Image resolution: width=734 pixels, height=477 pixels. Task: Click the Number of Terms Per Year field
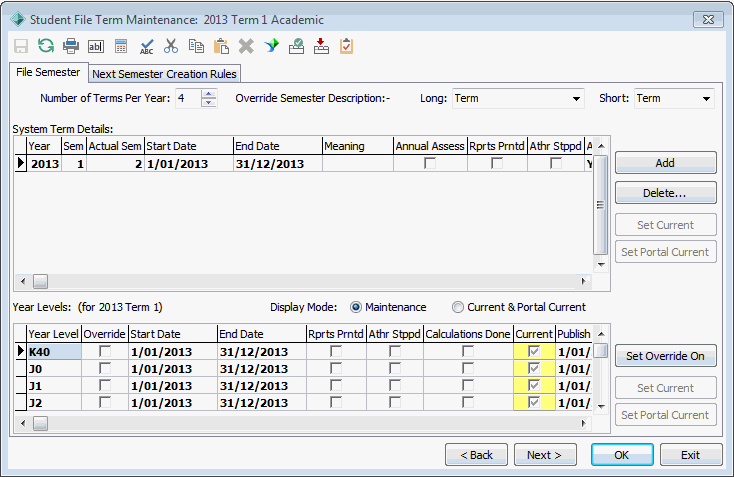pos(188,99)
